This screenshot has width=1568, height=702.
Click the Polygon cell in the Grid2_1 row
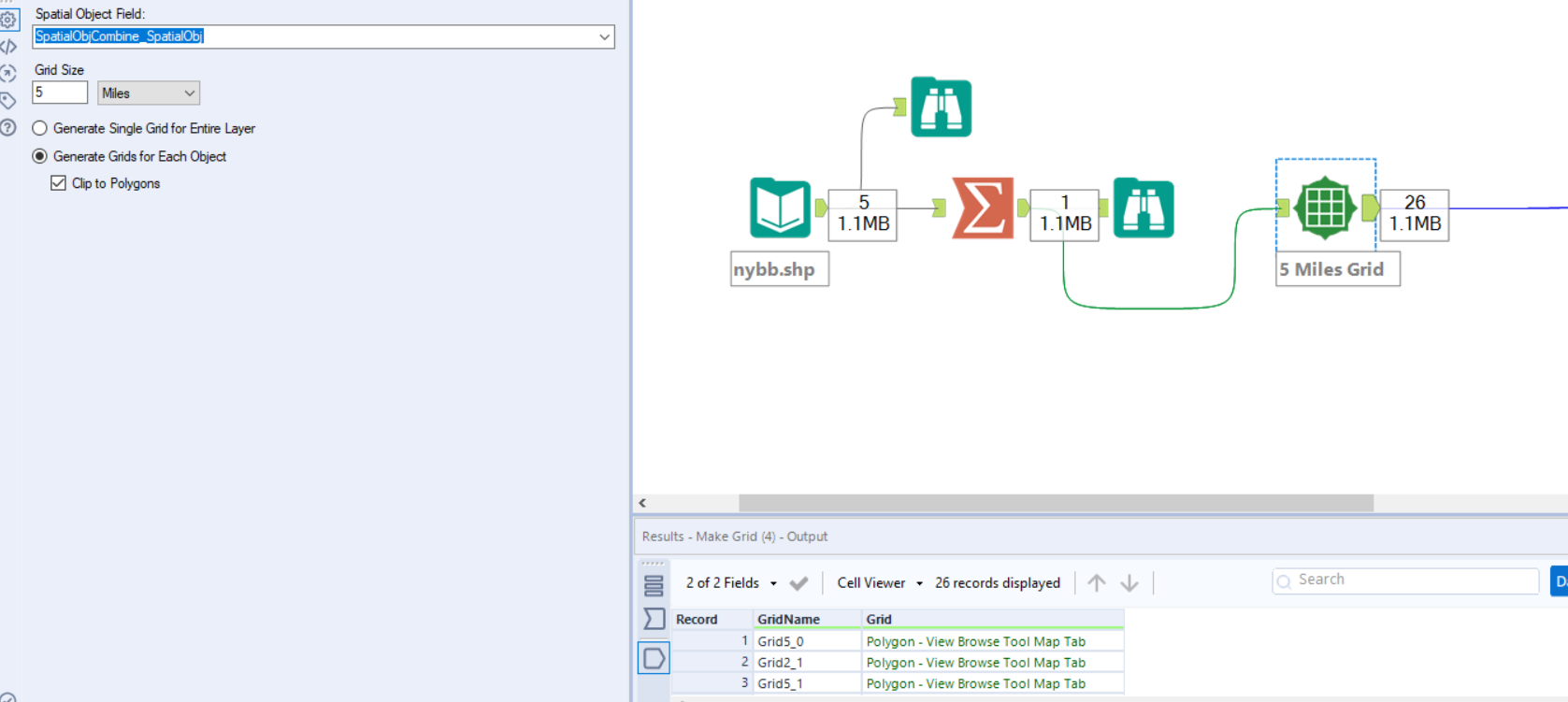pos(993,662)
